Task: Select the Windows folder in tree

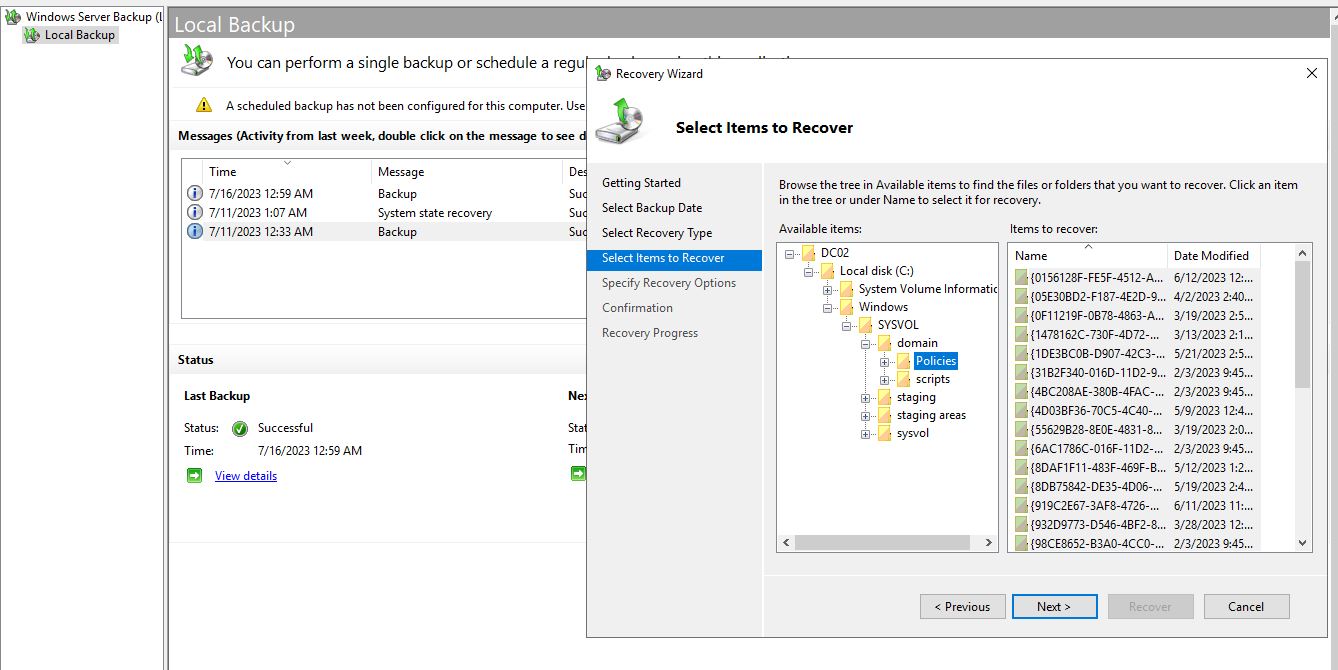Action: point(883,307)
